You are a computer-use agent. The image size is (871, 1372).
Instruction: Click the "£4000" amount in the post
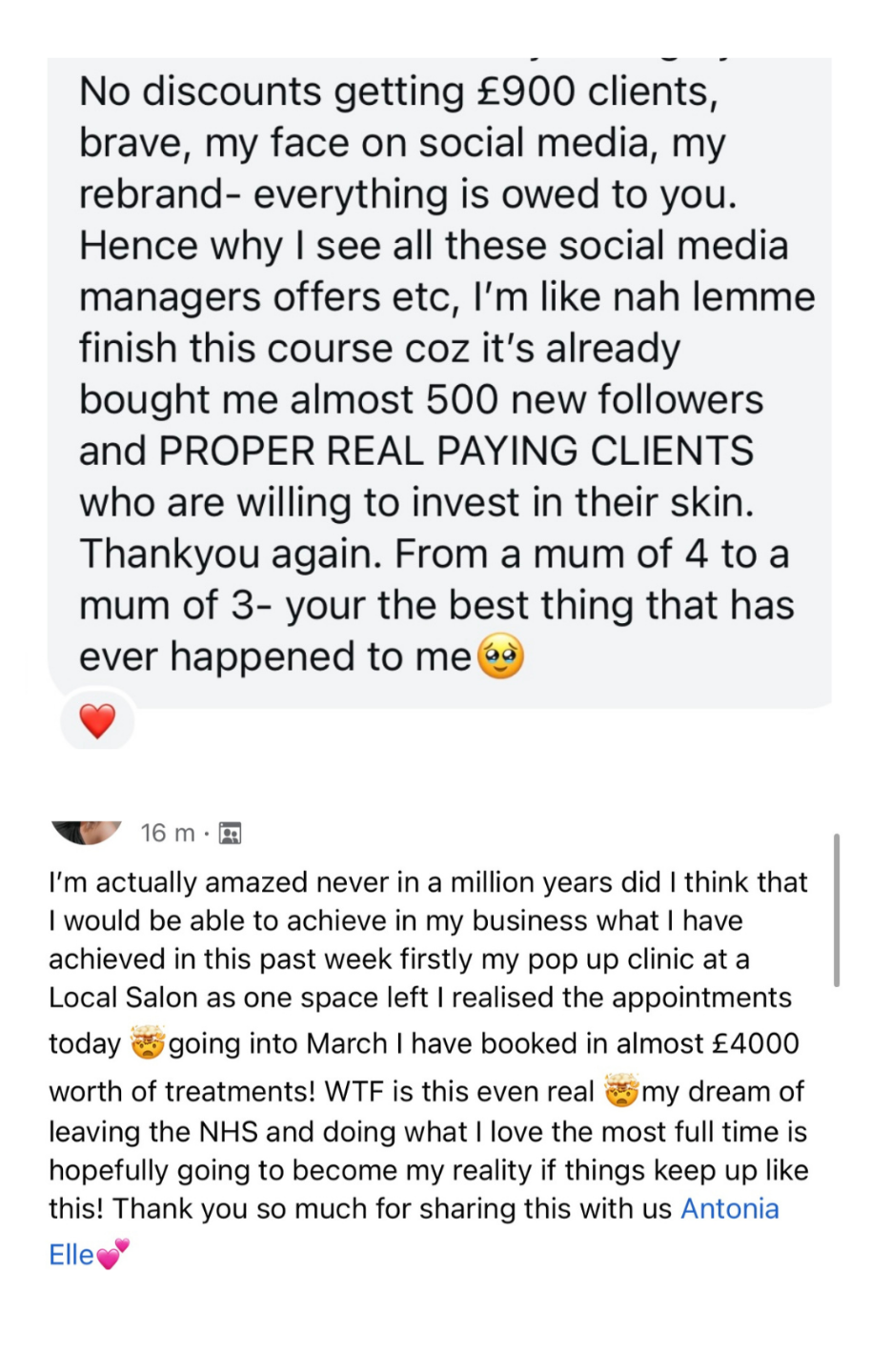757,1043
